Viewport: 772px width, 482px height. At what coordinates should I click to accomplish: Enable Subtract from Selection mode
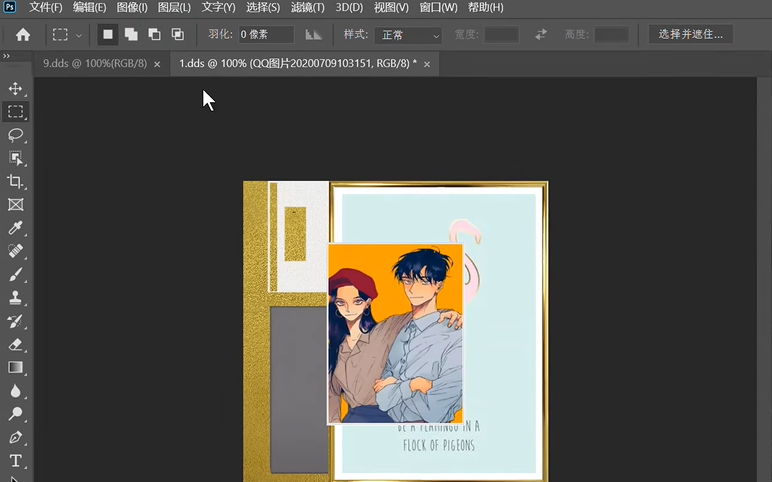[x=154, y=35]
